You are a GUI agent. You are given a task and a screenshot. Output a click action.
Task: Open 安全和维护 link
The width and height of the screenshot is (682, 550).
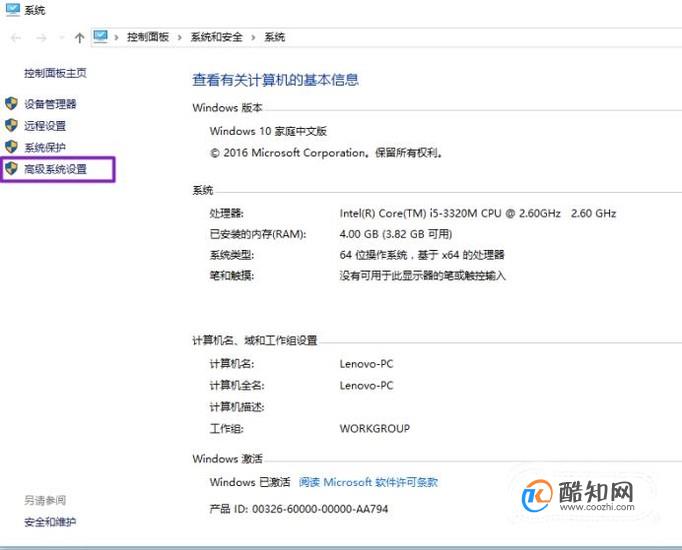(x=50, y=522)
